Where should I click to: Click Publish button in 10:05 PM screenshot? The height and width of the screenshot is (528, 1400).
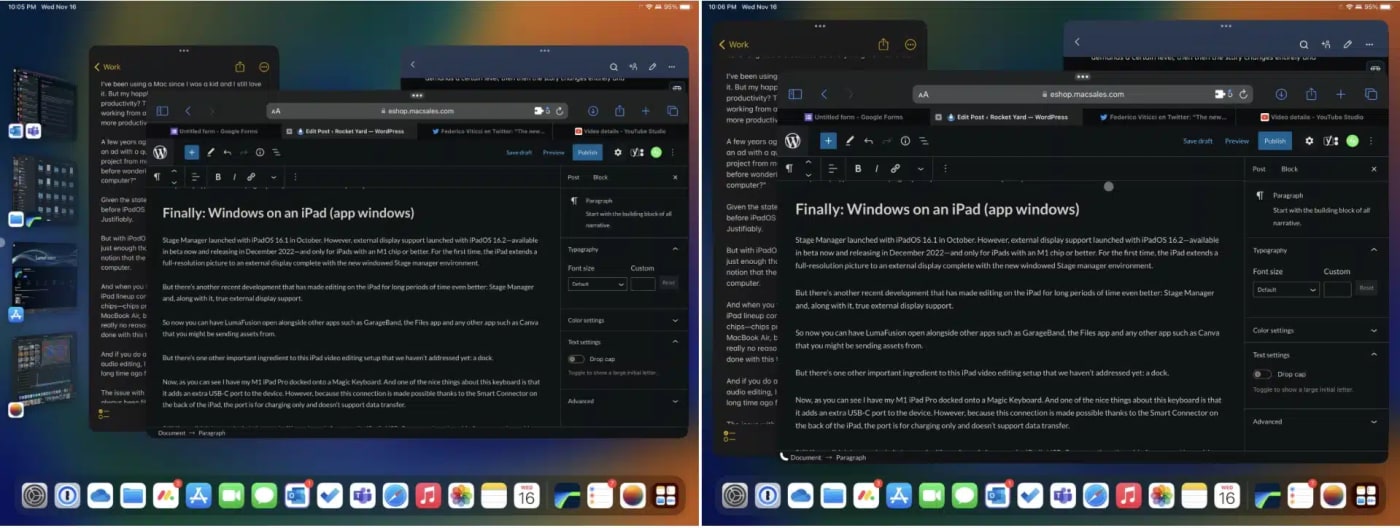(587, 153)
